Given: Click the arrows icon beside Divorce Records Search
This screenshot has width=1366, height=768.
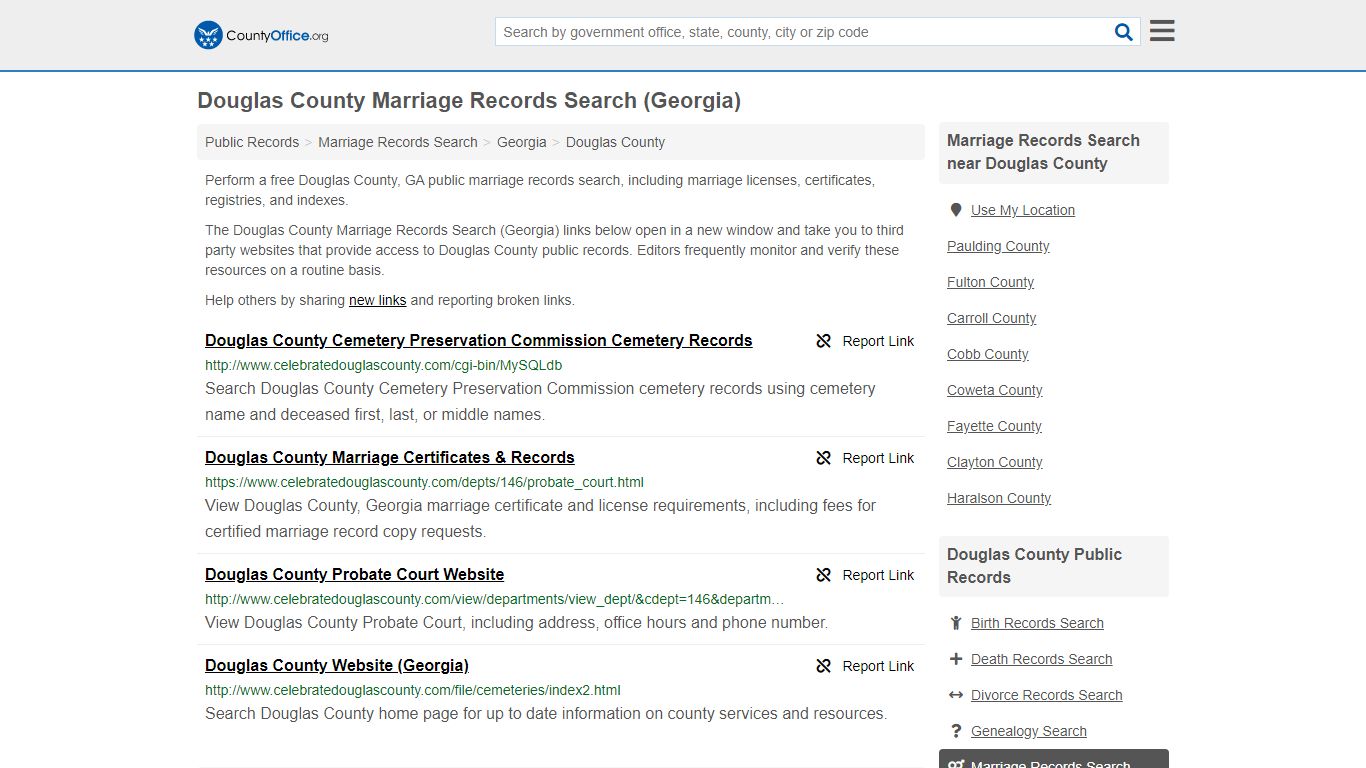Looking at the screenshot, I should click(956, 695).
